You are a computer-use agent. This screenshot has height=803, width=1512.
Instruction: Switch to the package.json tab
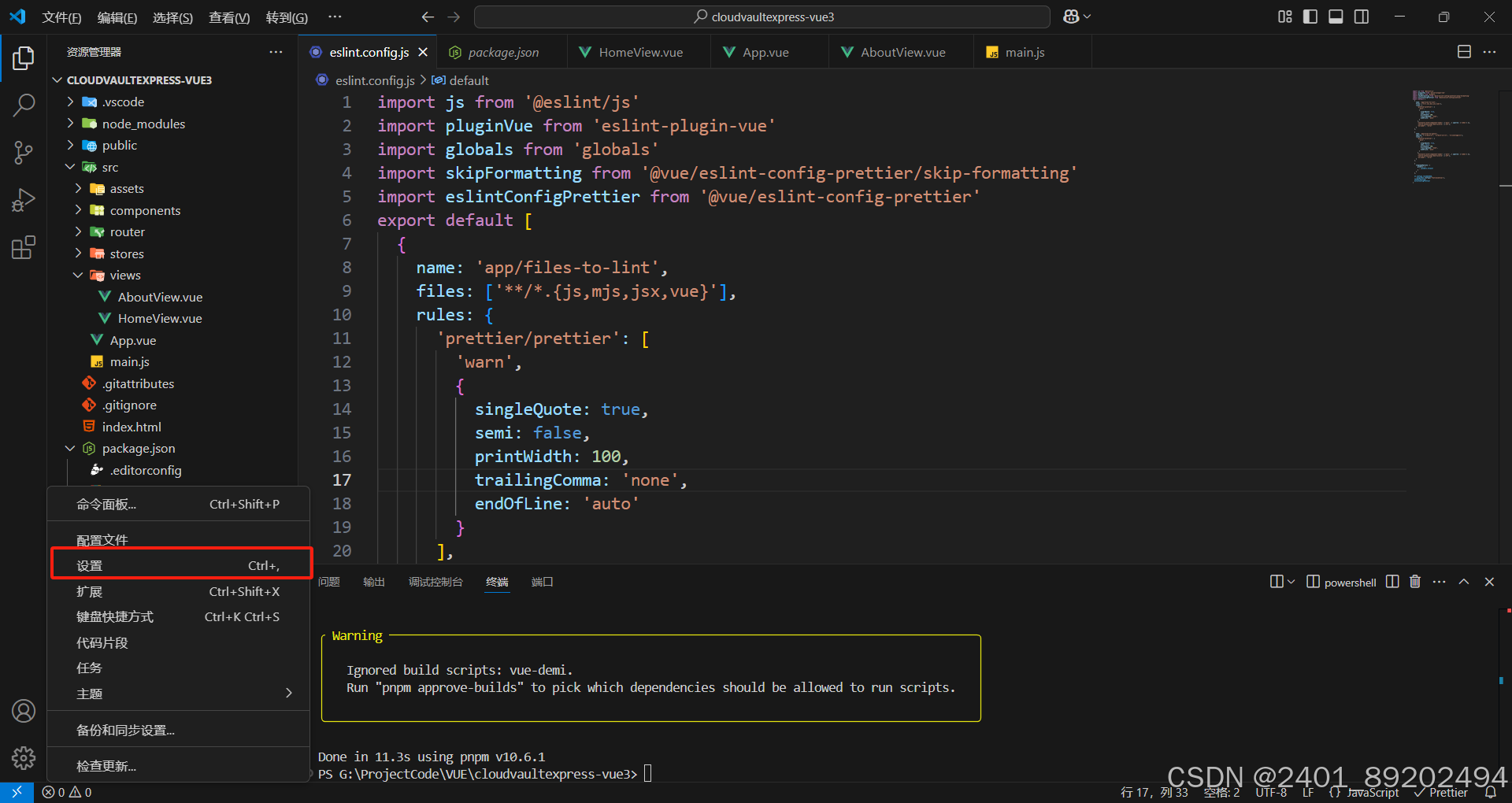coord(502,51)
